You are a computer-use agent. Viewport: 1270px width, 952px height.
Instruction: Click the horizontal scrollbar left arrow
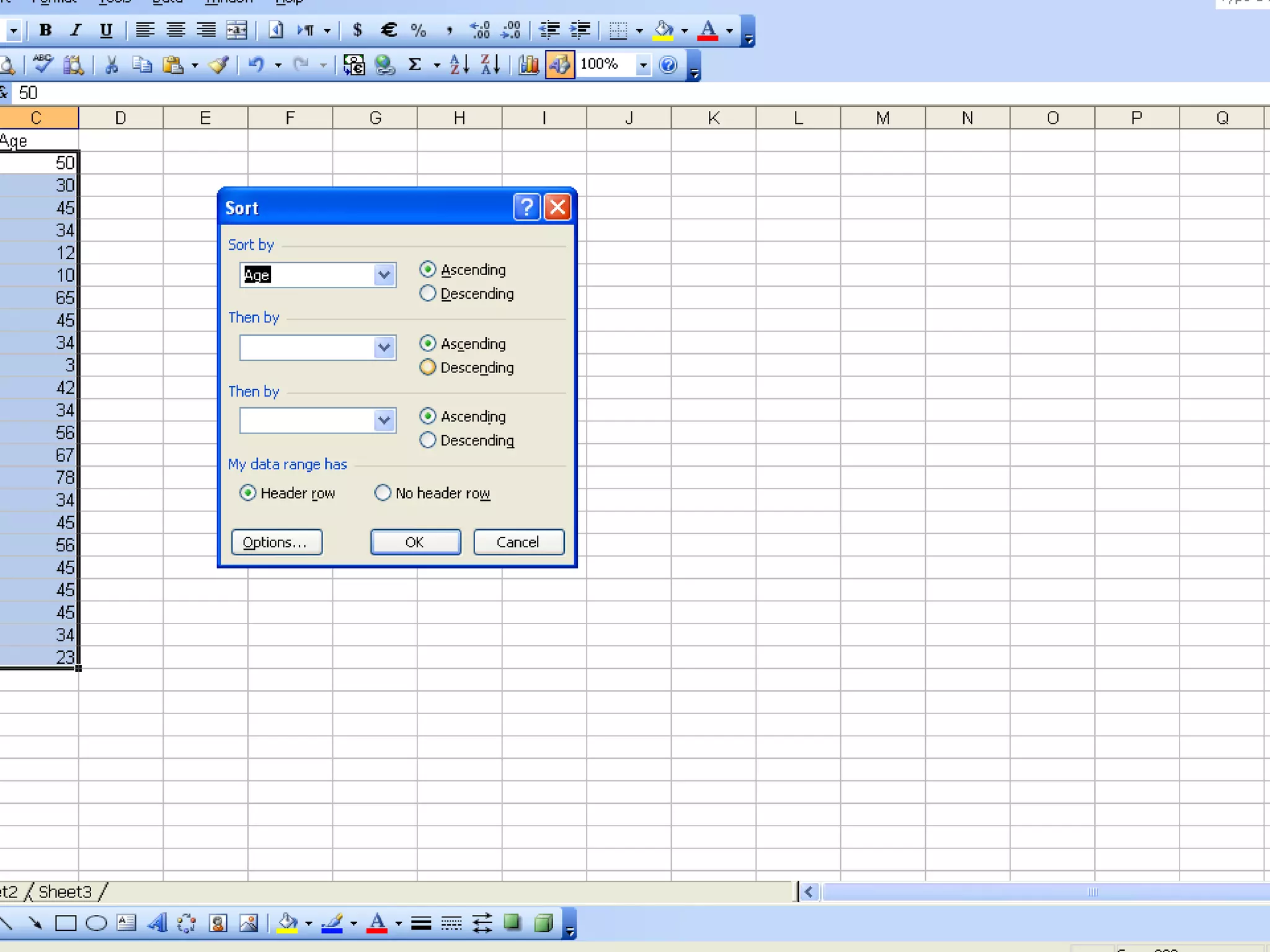point(809,892)
